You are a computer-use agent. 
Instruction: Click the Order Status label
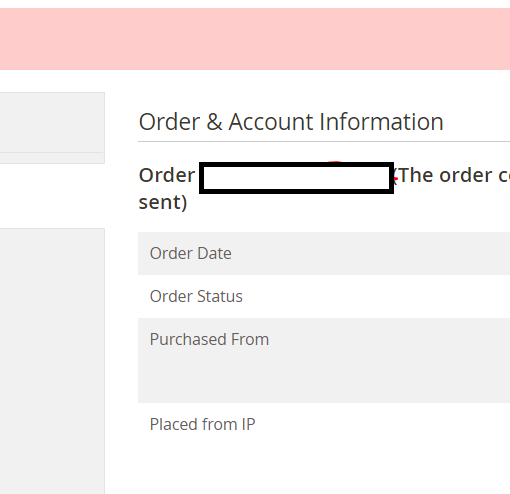pos(196,296)
